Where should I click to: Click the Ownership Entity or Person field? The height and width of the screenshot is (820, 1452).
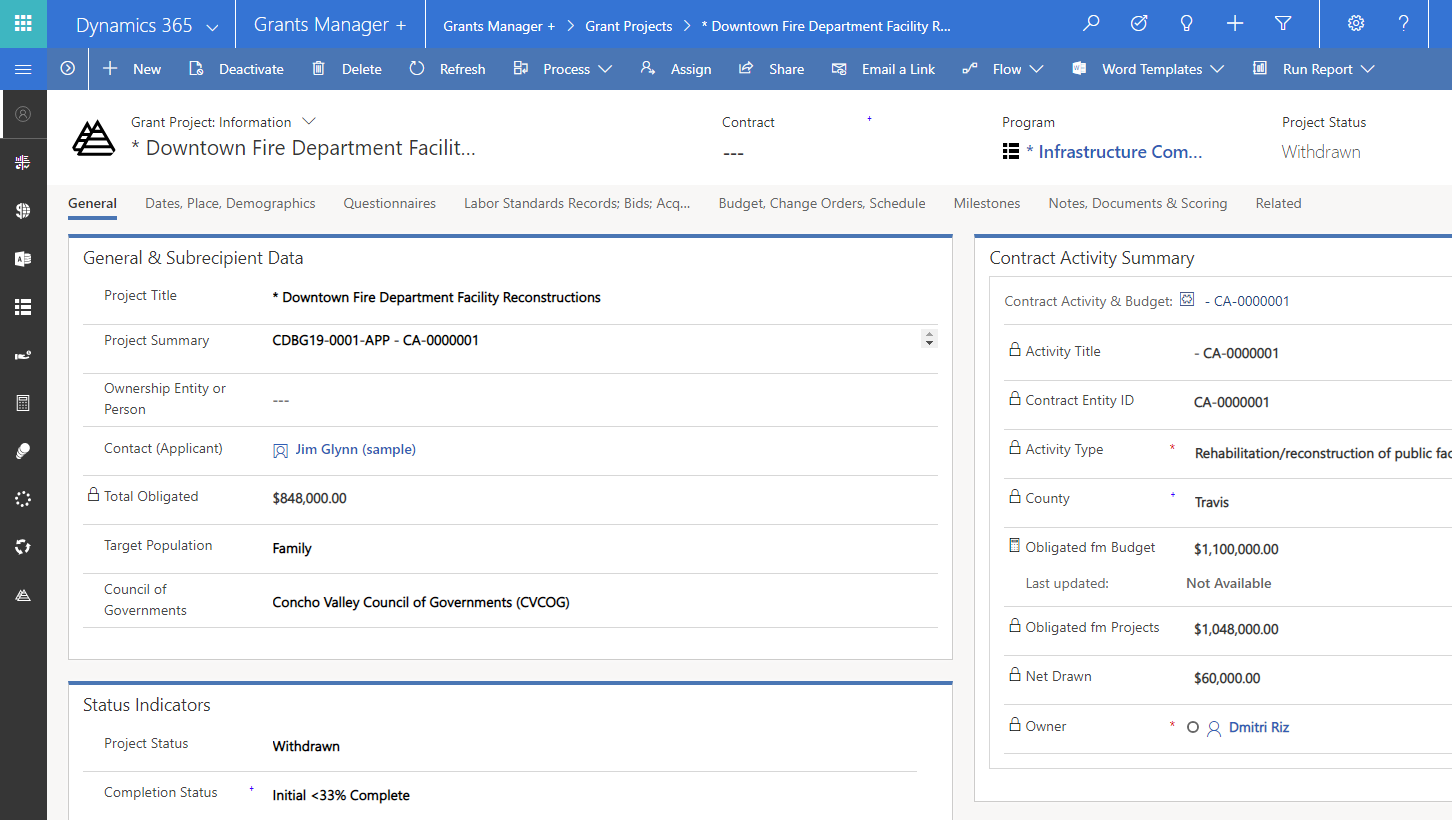[605, 400]
